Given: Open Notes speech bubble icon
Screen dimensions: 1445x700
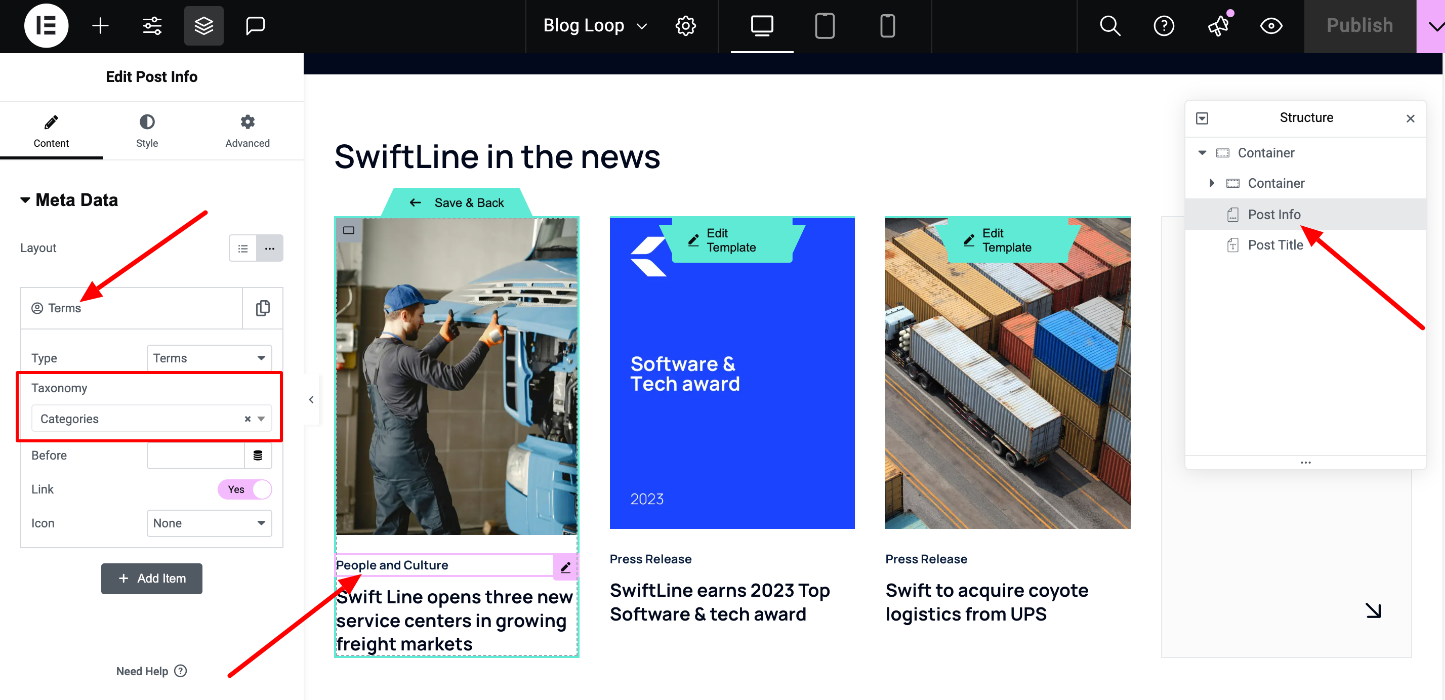Looking at the screenshot, I should pos(256,26).
